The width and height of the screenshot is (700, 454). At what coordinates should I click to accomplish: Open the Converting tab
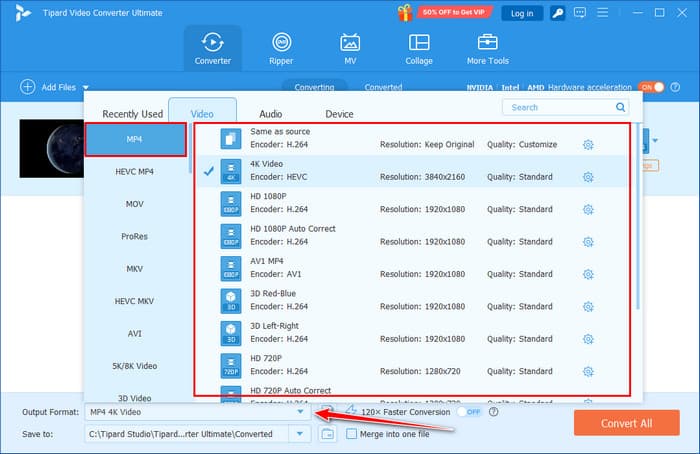tap(314, 87)
